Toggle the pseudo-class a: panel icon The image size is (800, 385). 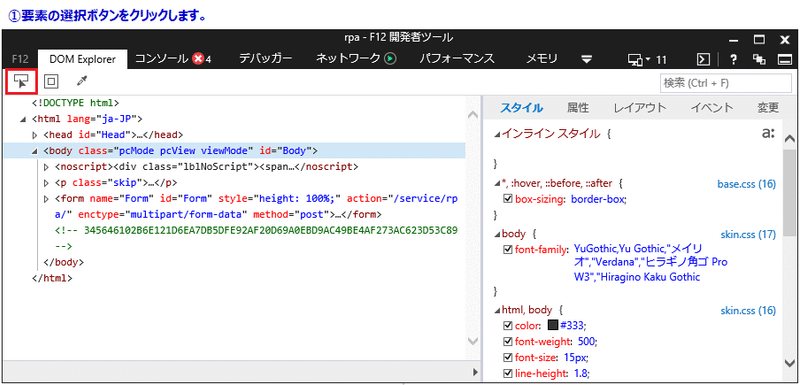(x=768, y=134)
